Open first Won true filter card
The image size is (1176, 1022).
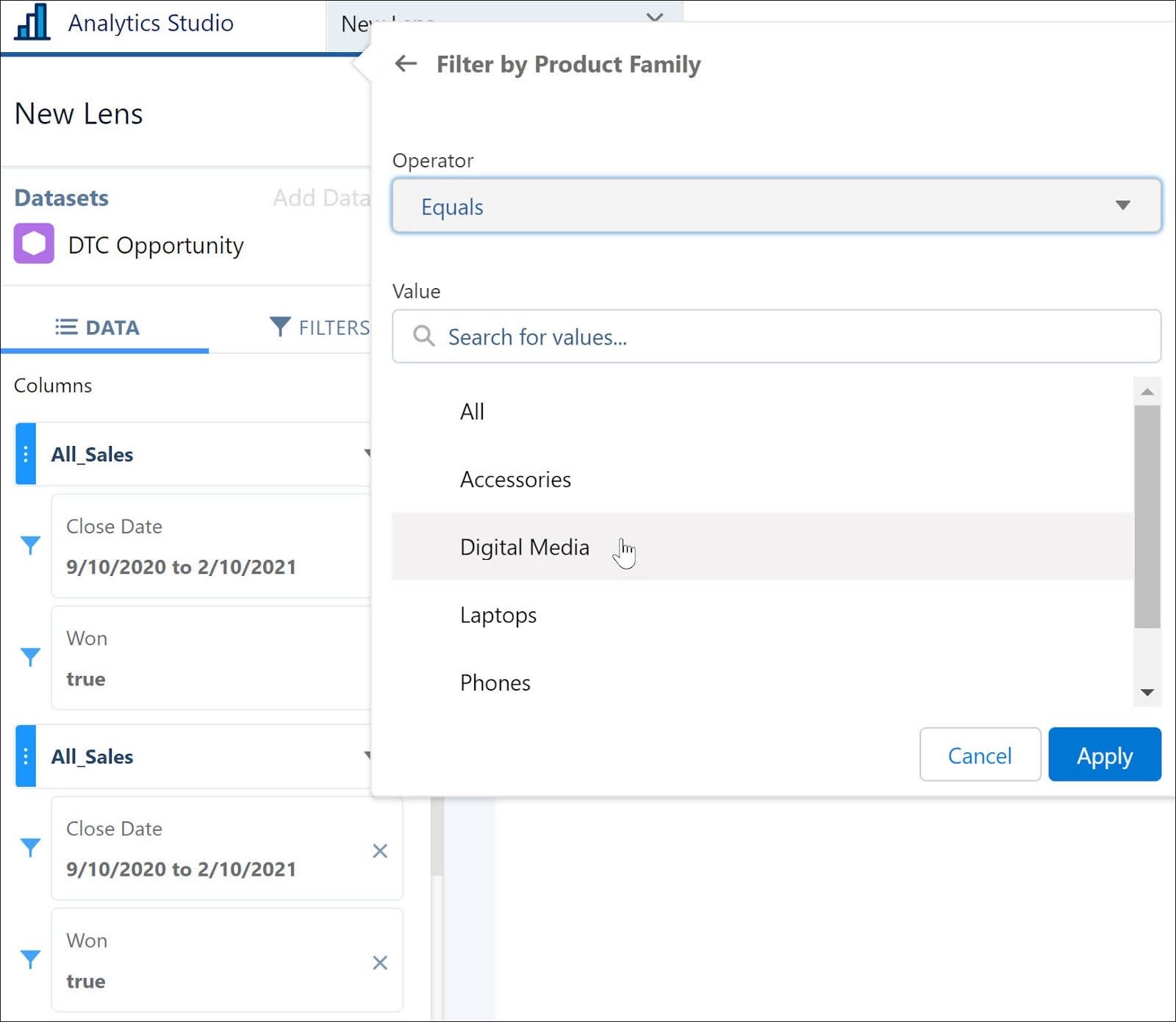[x=211, y=658]
